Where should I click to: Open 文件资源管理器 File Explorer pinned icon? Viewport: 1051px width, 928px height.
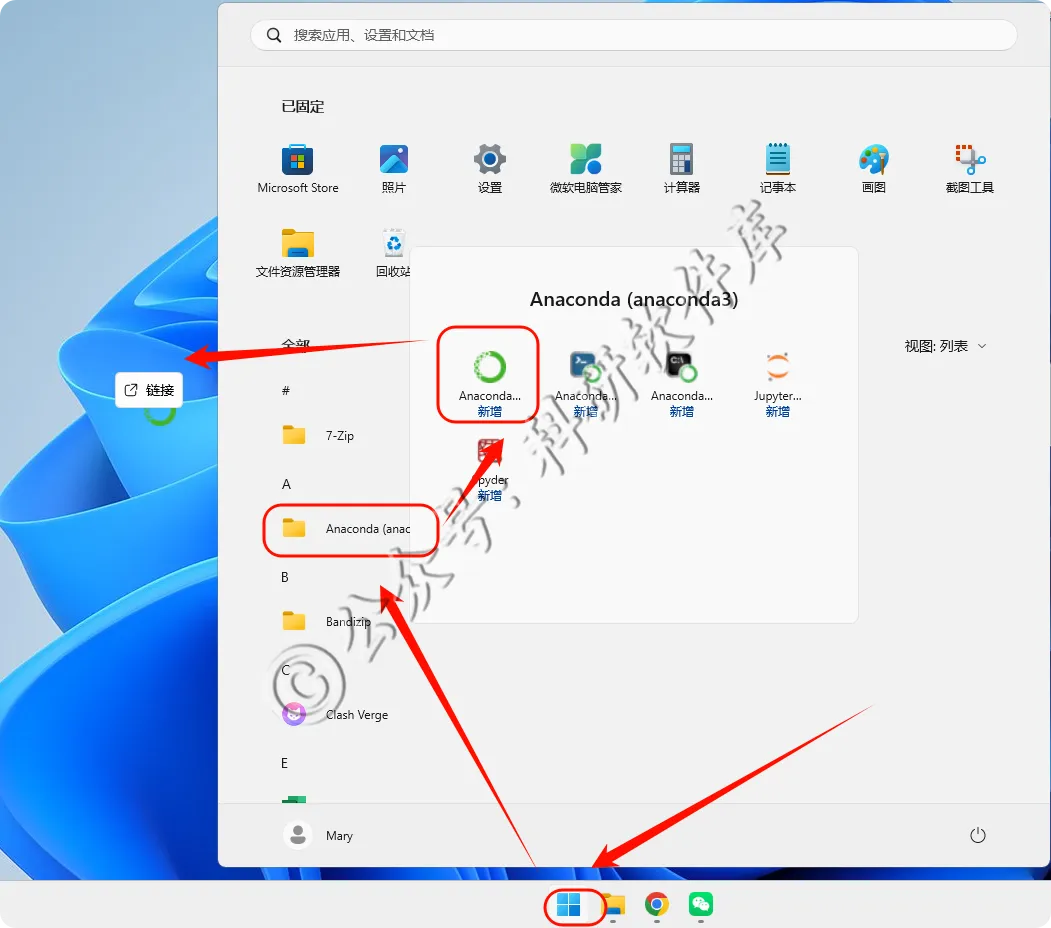[298, 253]
